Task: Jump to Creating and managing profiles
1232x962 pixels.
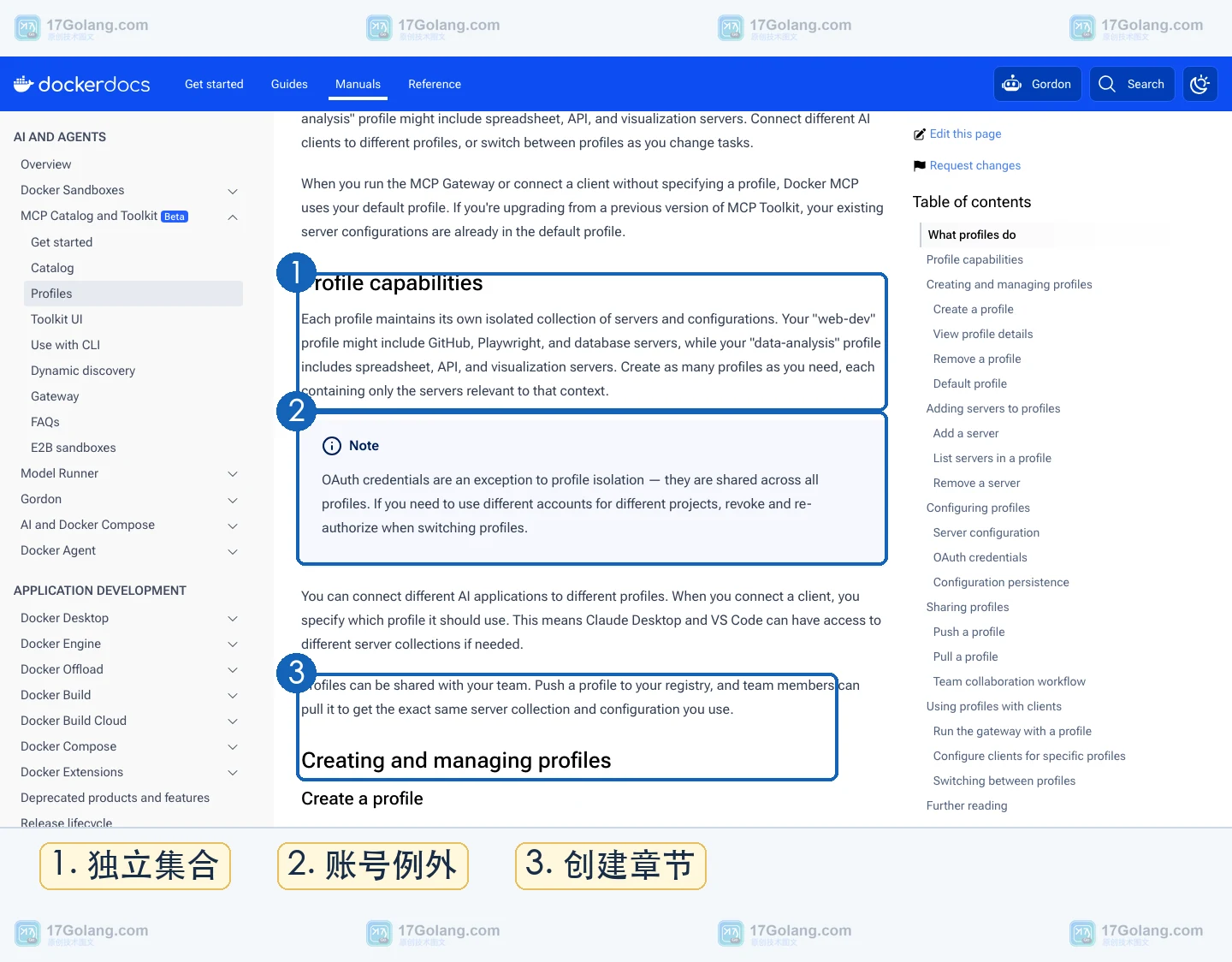Action: pyautogui.click(x=1009, y=284)
